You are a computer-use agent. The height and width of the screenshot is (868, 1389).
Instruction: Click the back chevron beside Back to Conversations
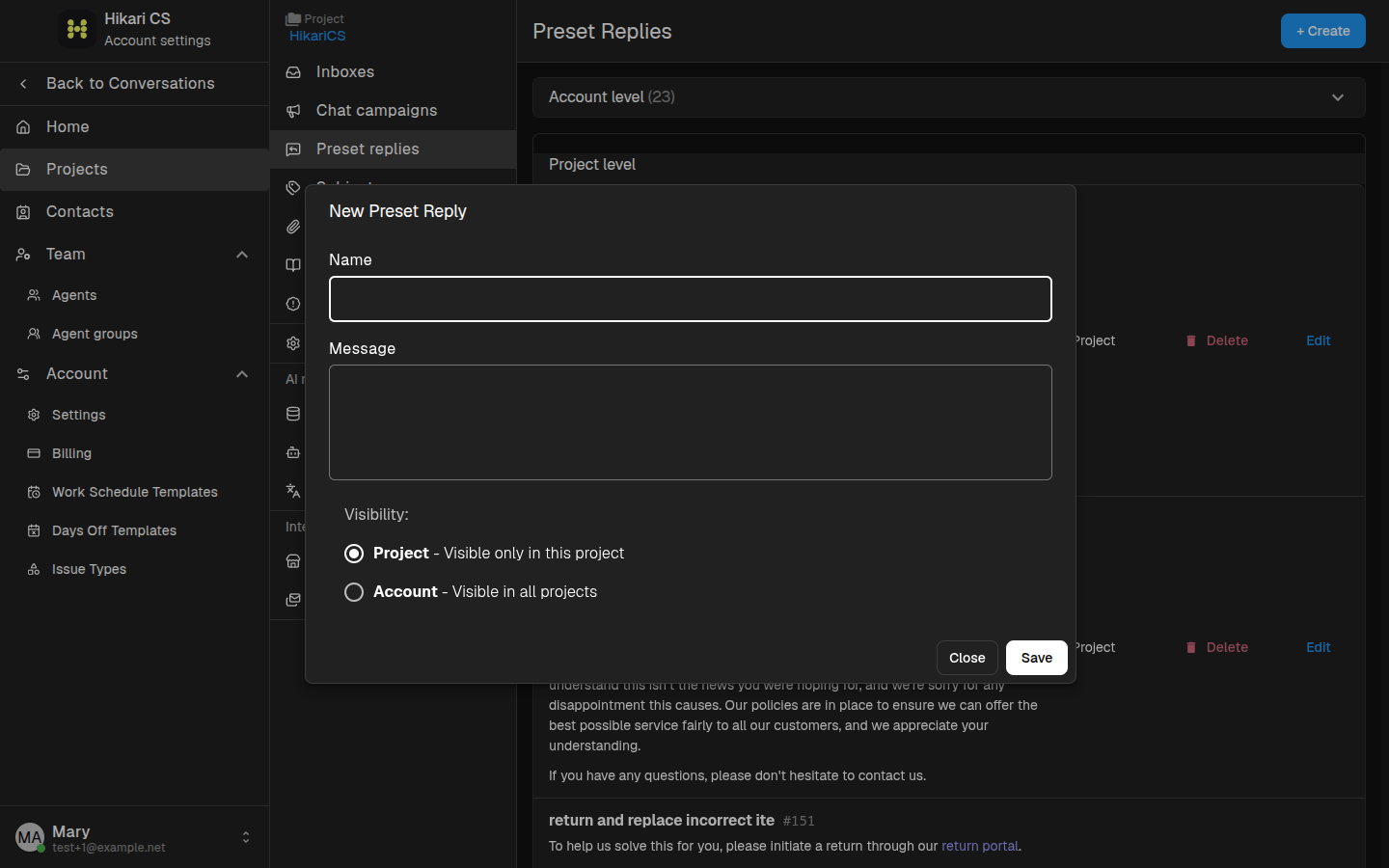23,84
